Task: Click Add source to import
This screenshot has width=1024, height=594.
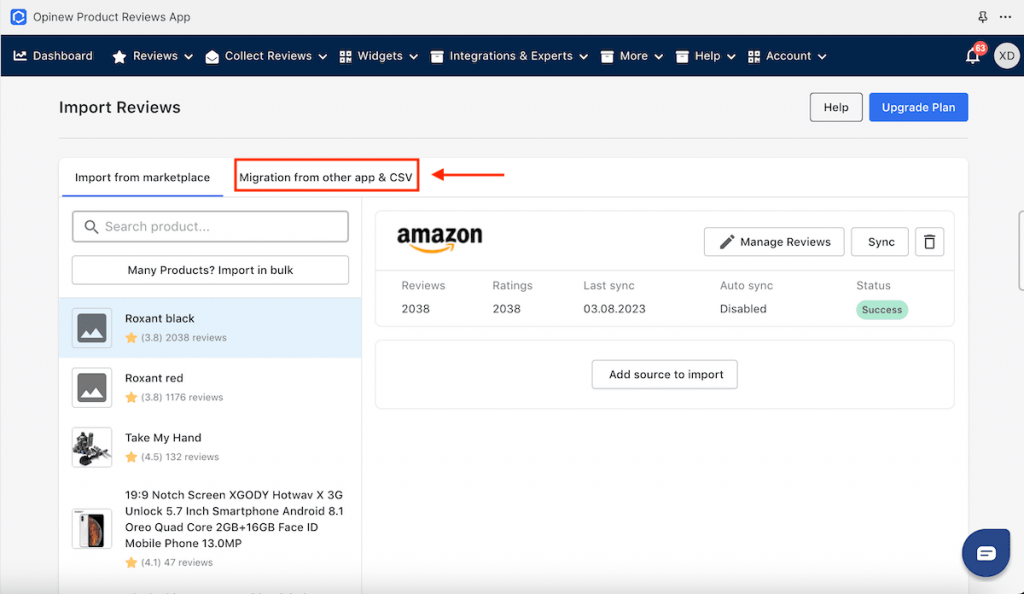Action: (665, 375)
